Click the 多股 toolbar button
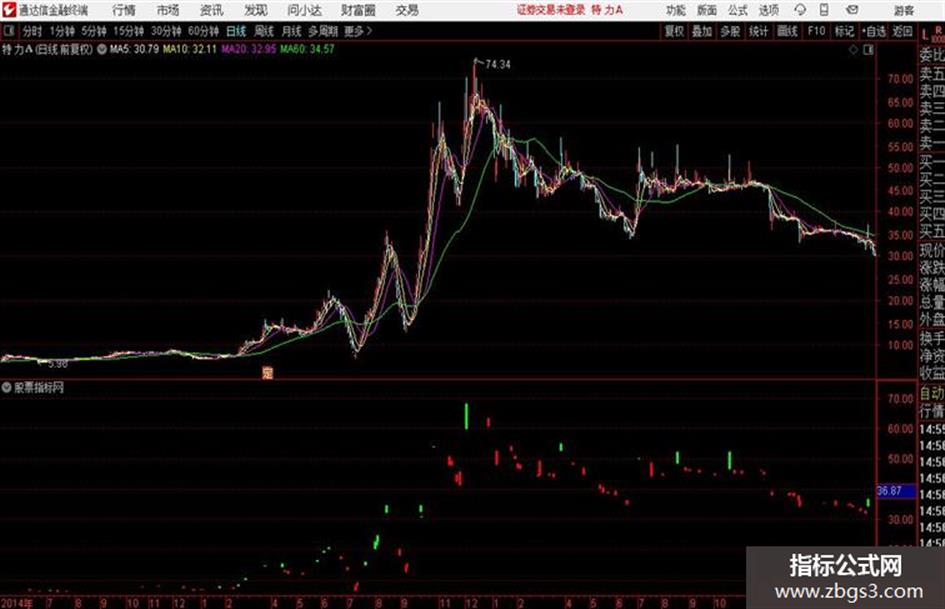Image resolution: width=945 pixels, height=609 pixels. 730,31
